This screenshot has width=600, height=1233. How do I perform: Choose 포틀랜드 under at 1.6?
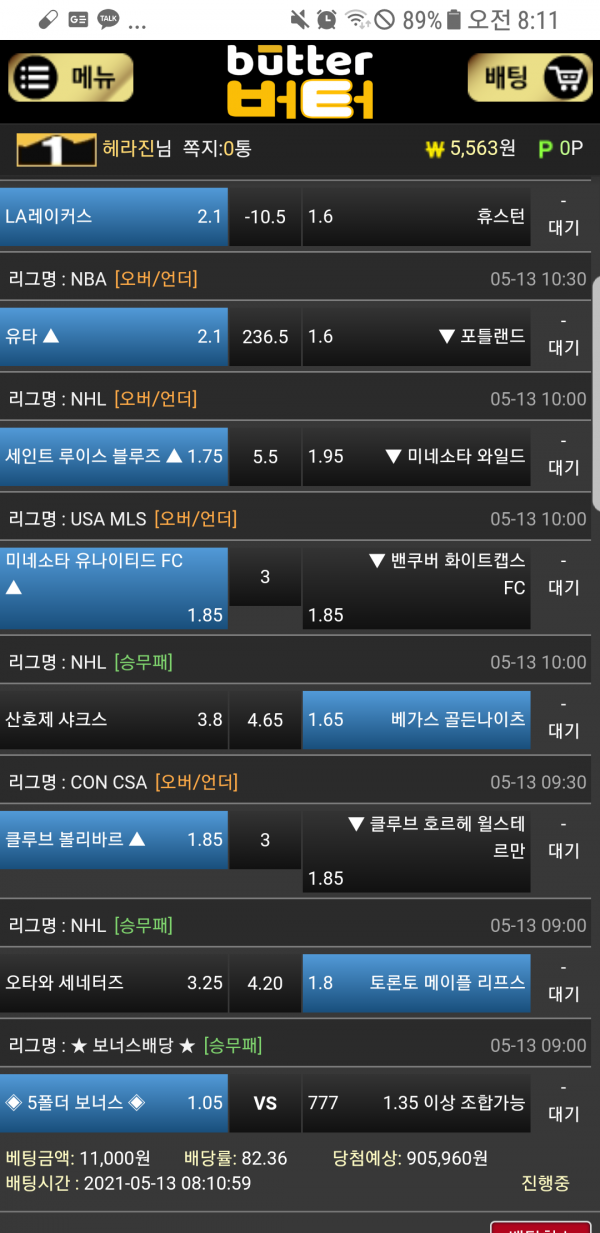click(416, 336)
